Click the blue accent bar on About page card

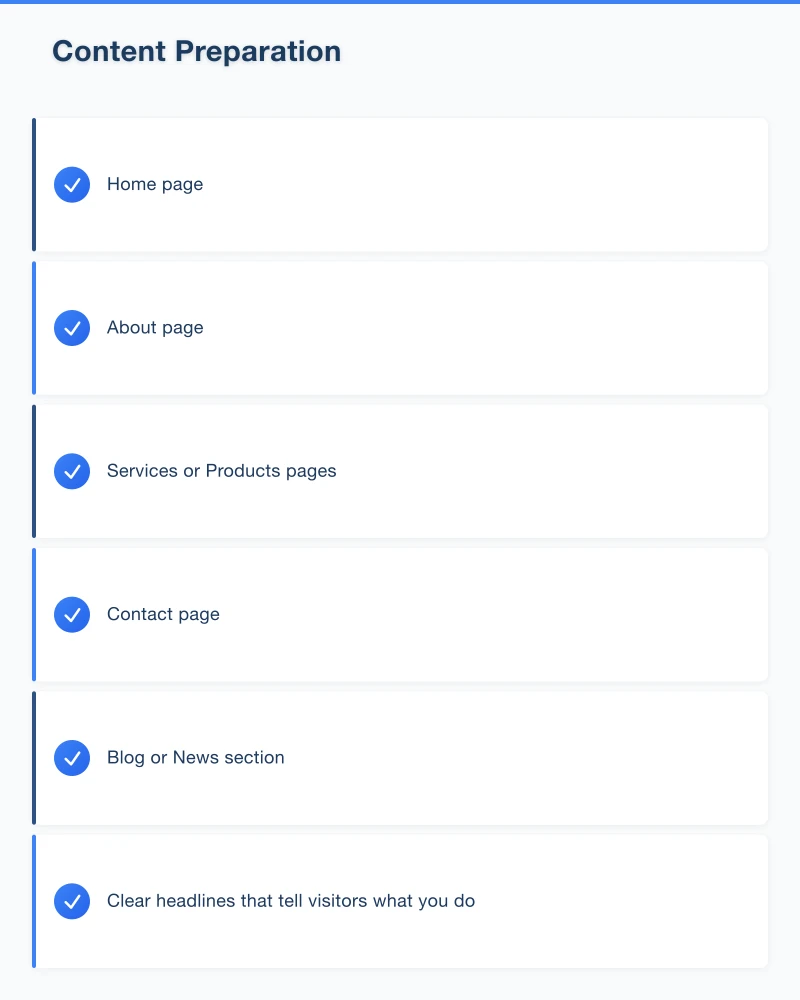click(x=34, y=327)
